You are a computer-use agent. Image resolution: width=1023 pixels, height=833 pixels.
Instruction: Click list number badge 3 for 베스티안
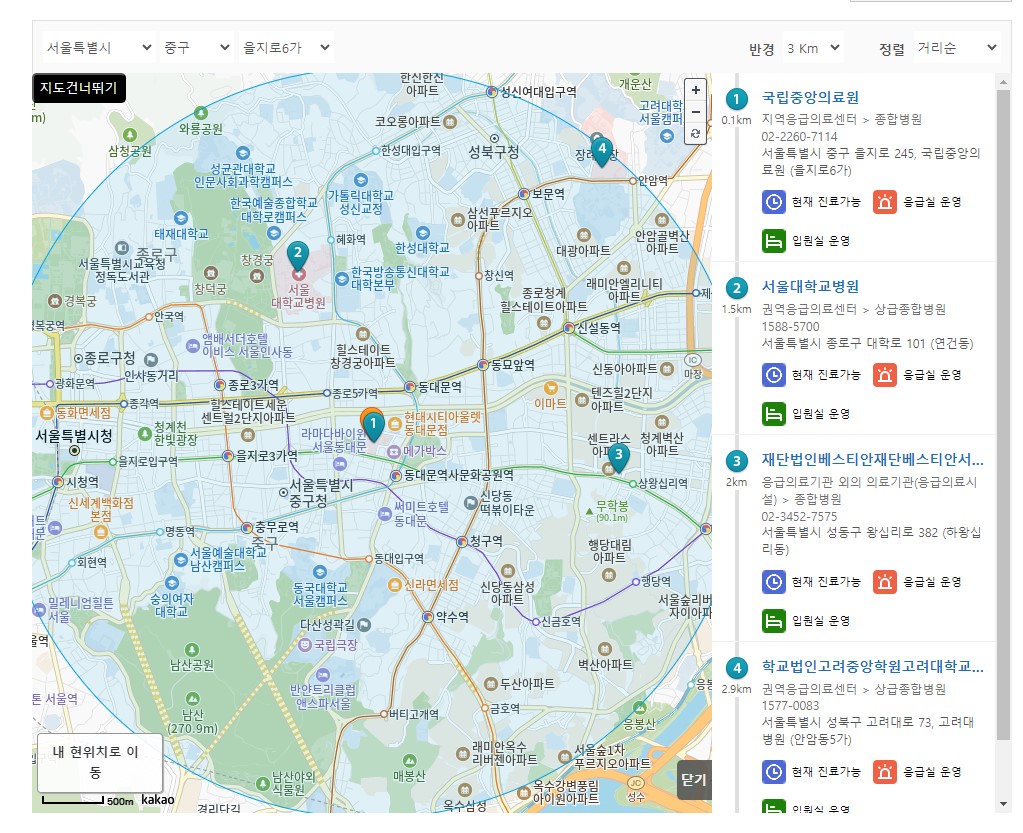(737, 461)
